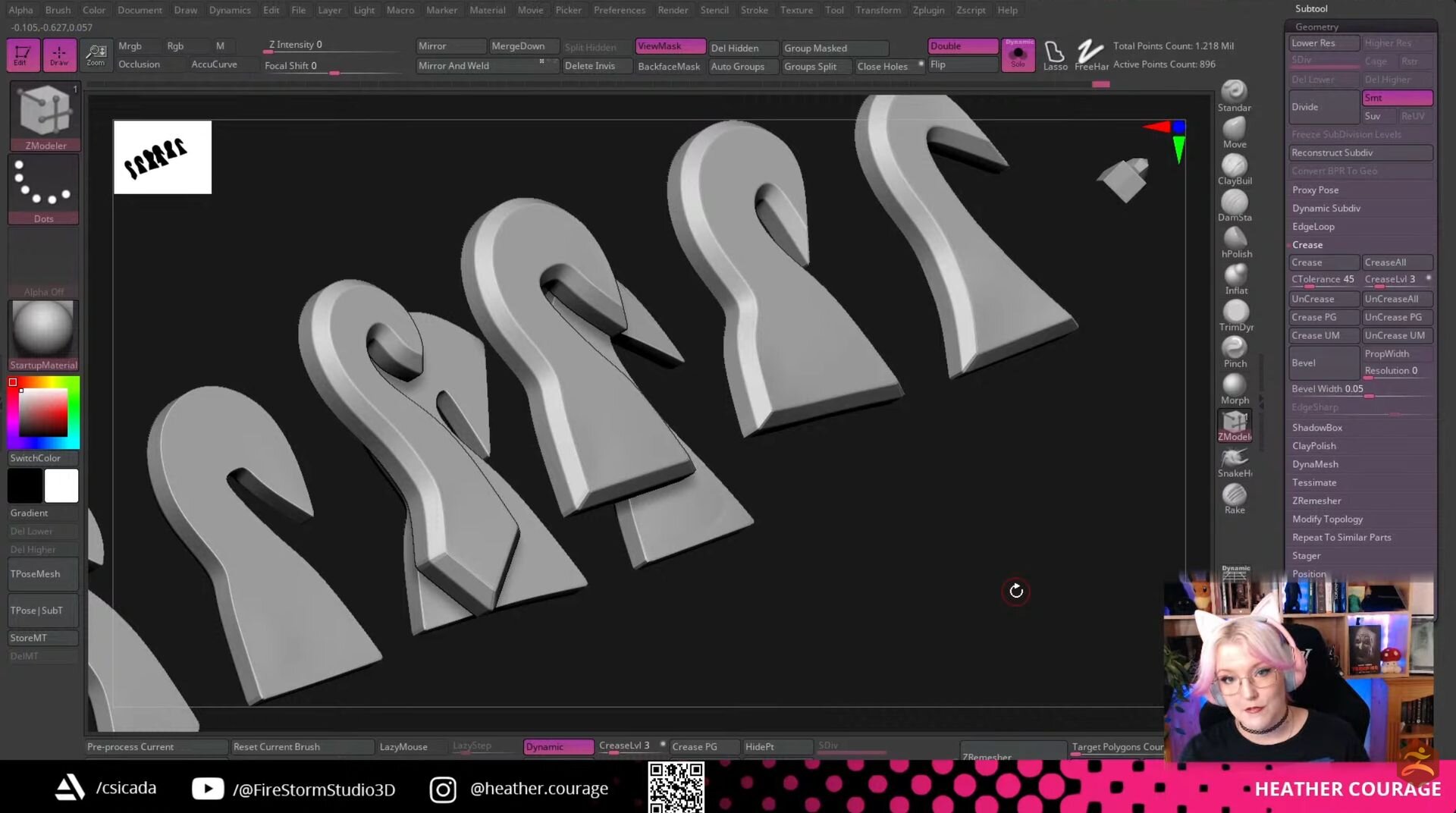Disable the ViewMask toggle
Image resolution: width=1456 pixels, height=813 pixels.
670,46
